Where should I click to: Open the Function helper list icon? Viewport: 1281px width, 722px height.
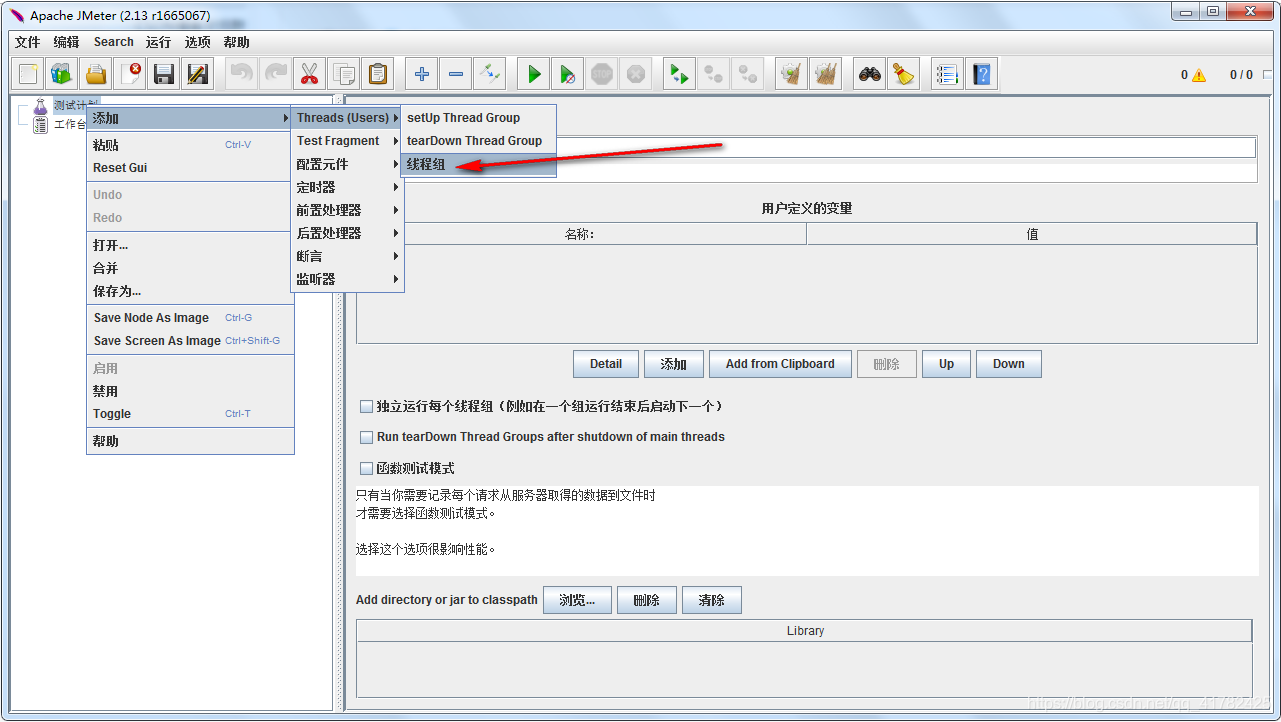[x=948, y=74]
